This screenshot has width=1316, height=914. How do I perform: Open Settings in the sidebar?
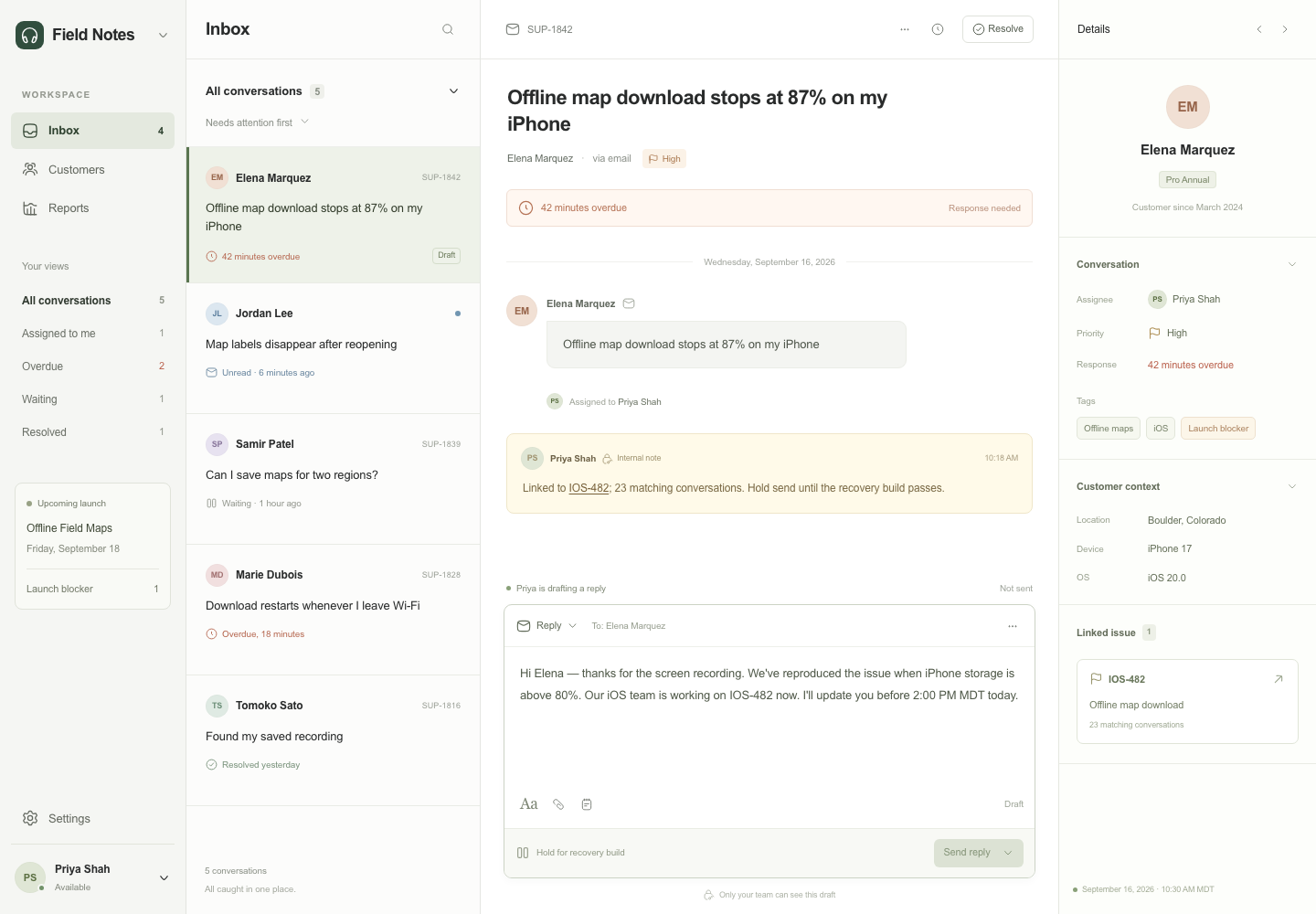tap(92, 819)
